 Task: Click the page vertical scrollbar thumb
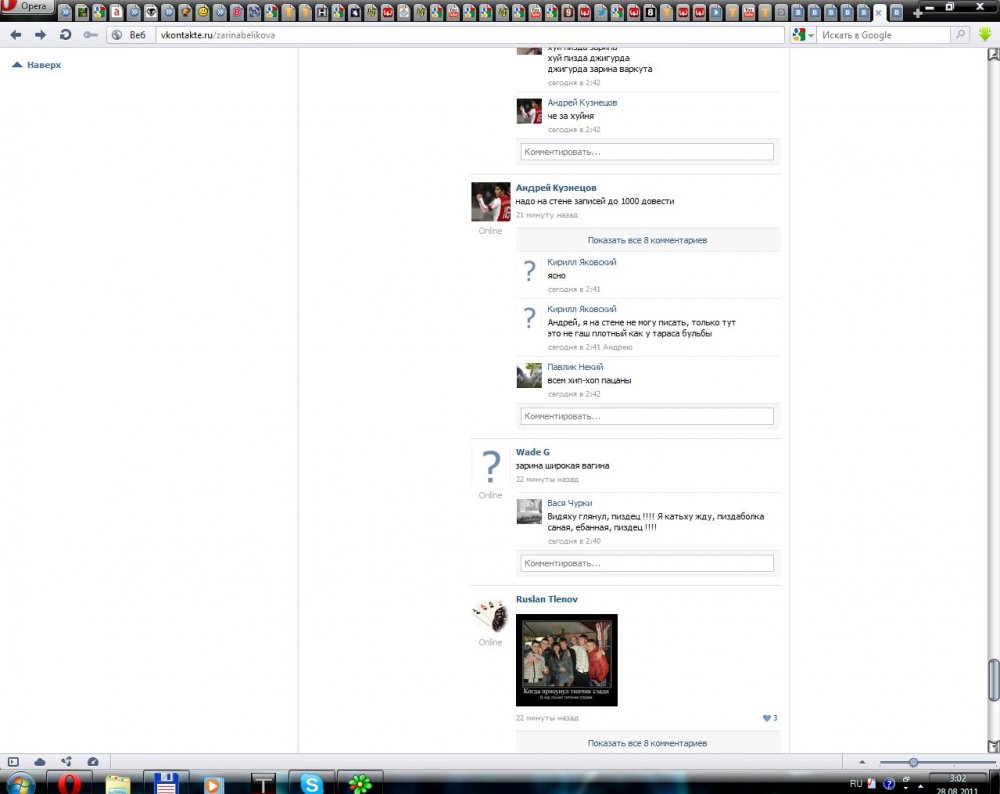click(993, 680)
